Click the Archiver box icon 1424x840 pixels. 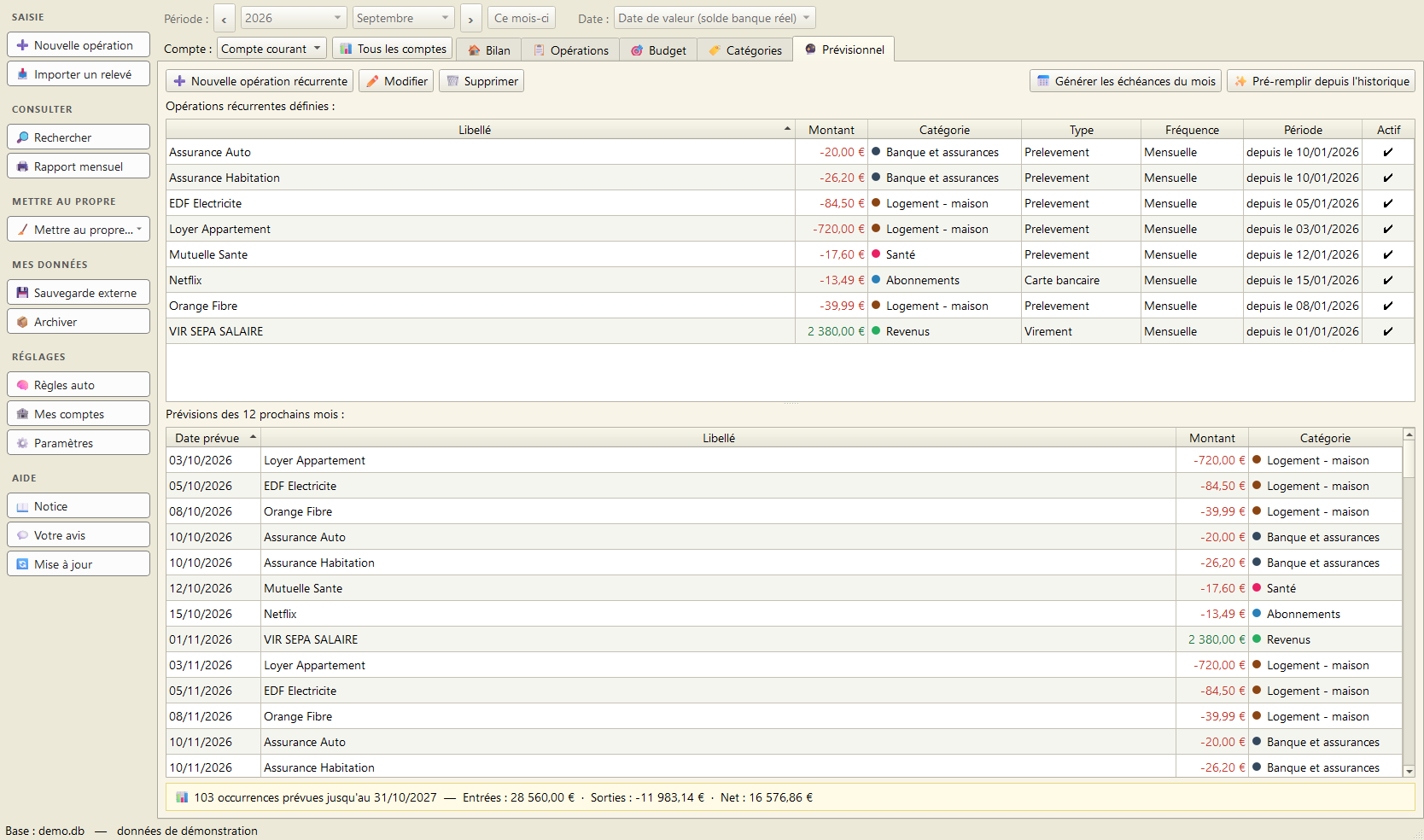[x=22, y=322]
